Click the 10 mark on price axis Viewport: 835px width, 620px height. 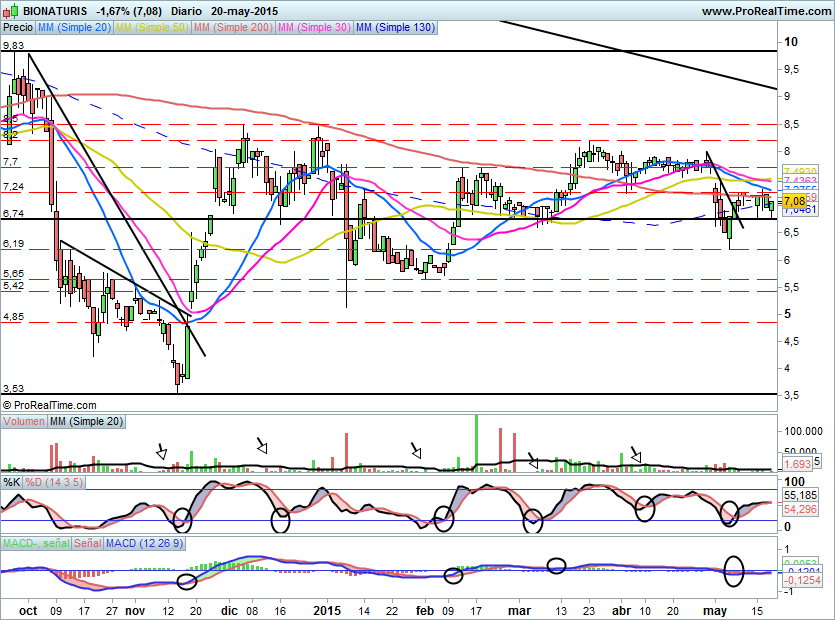[791, 42]
